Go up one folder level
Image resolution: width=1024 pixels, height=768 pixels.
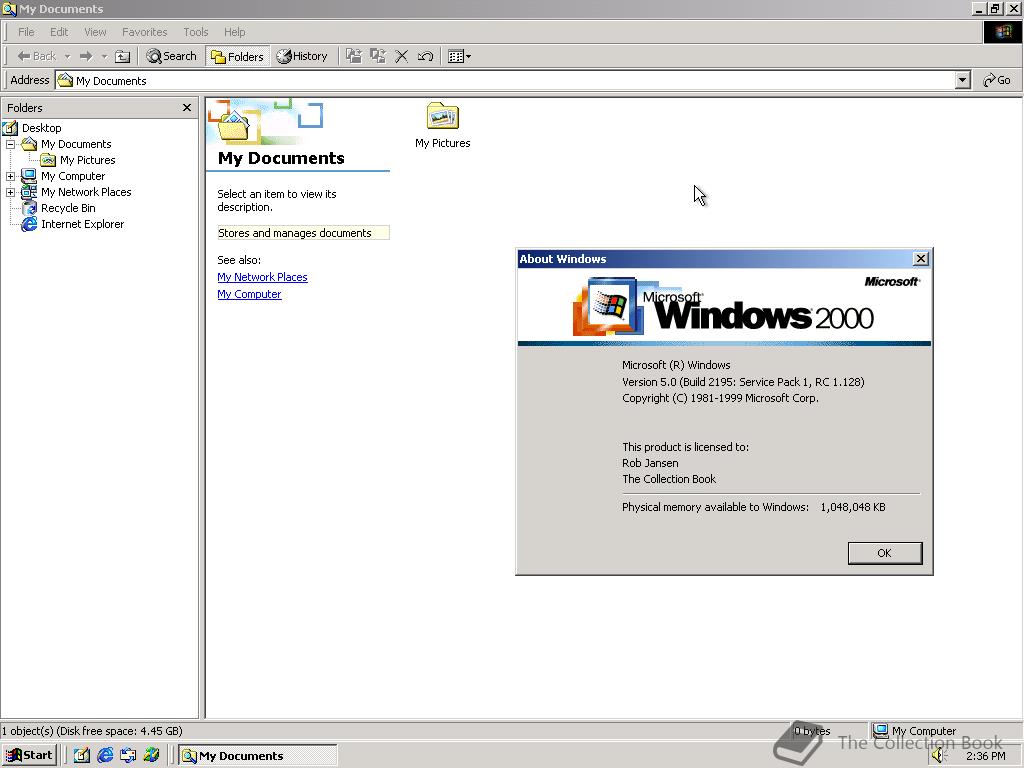point(123,56)
